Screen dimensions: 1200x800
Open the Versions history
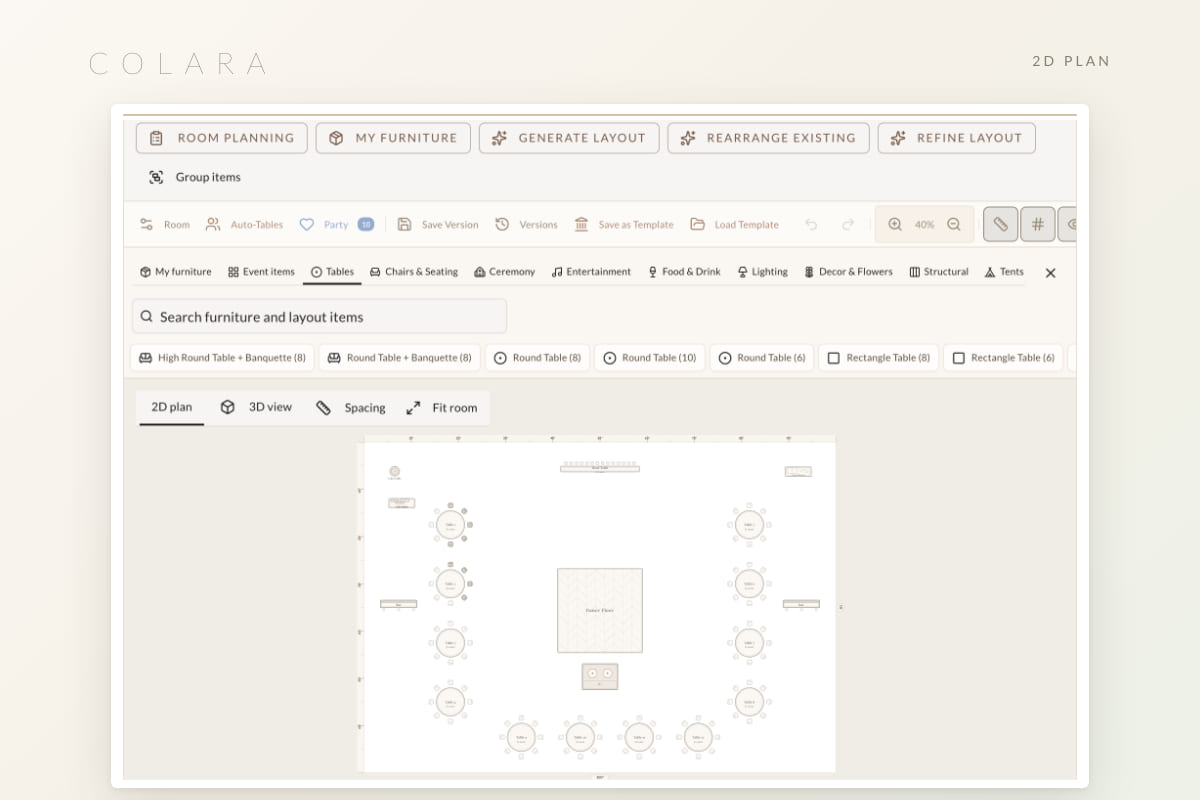point(526,225)
